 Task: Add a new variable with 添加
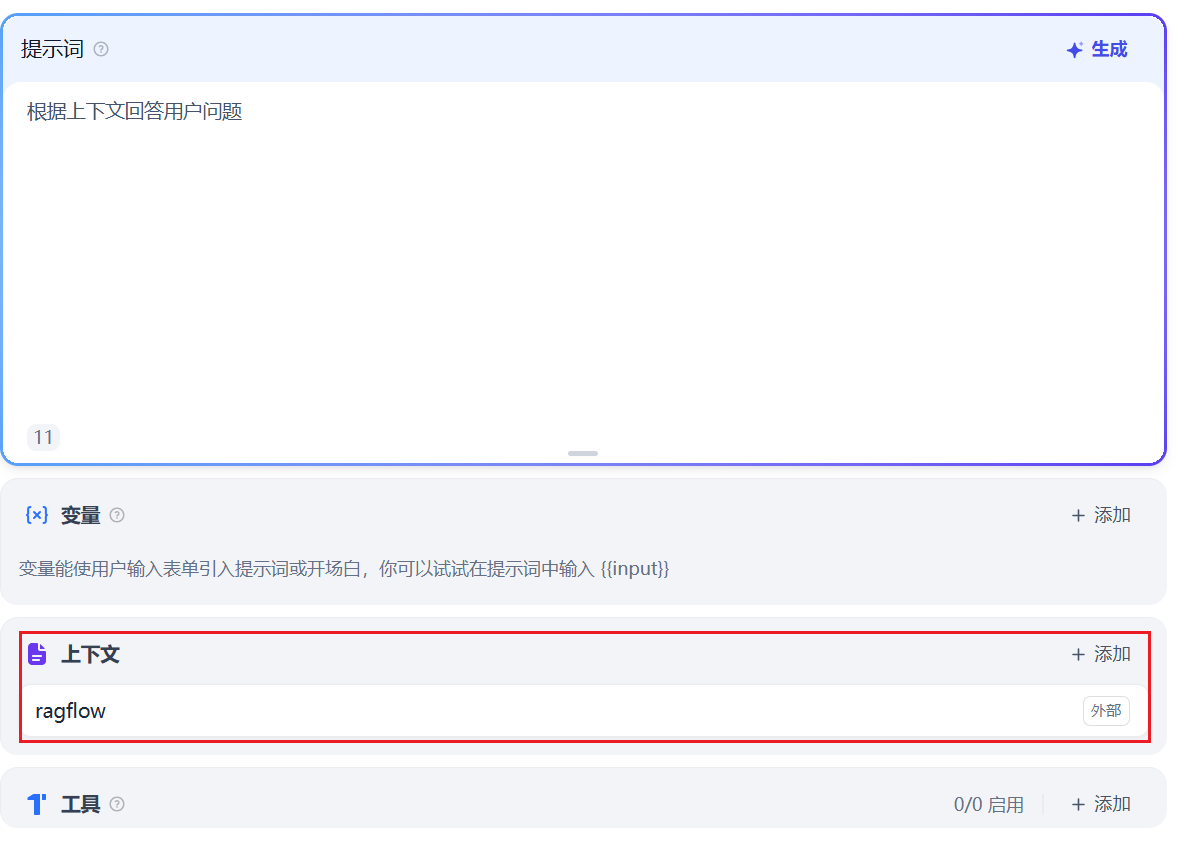(x=1100, y=515)
